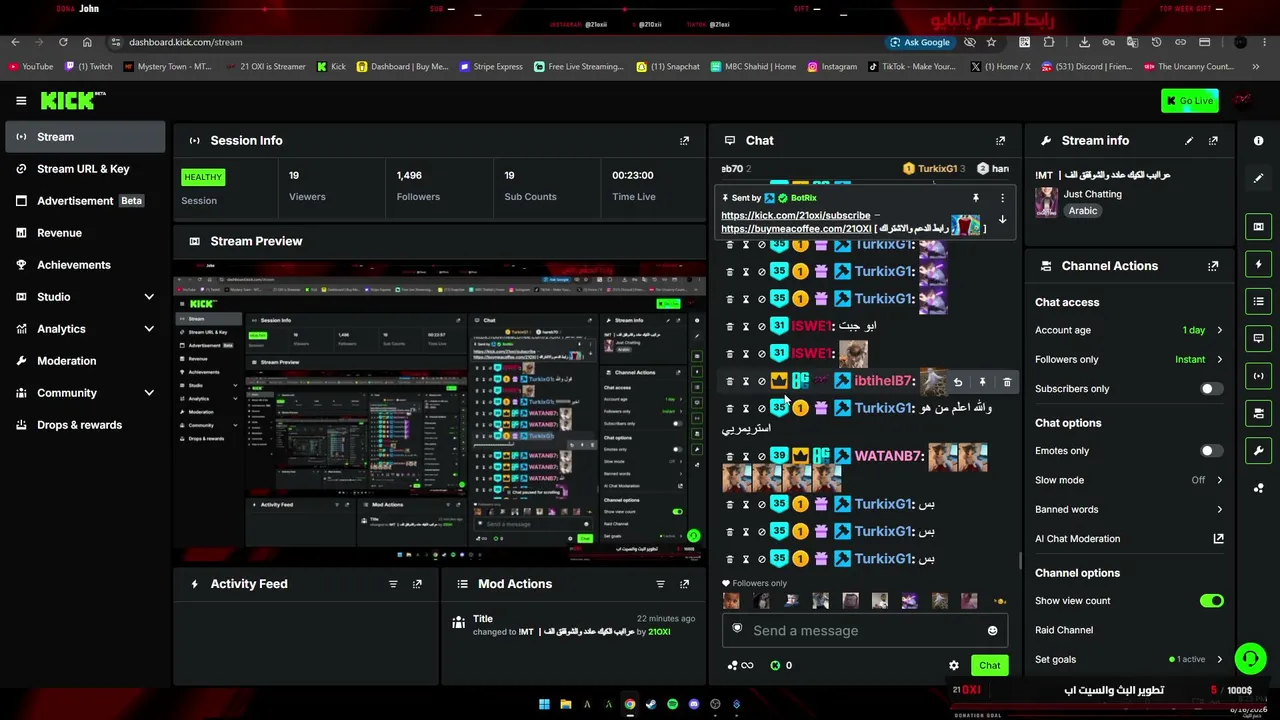The height and width of the screenshot is (720, 1280).
Task: Open the Activity Feed filter
Action: point(393,584)
